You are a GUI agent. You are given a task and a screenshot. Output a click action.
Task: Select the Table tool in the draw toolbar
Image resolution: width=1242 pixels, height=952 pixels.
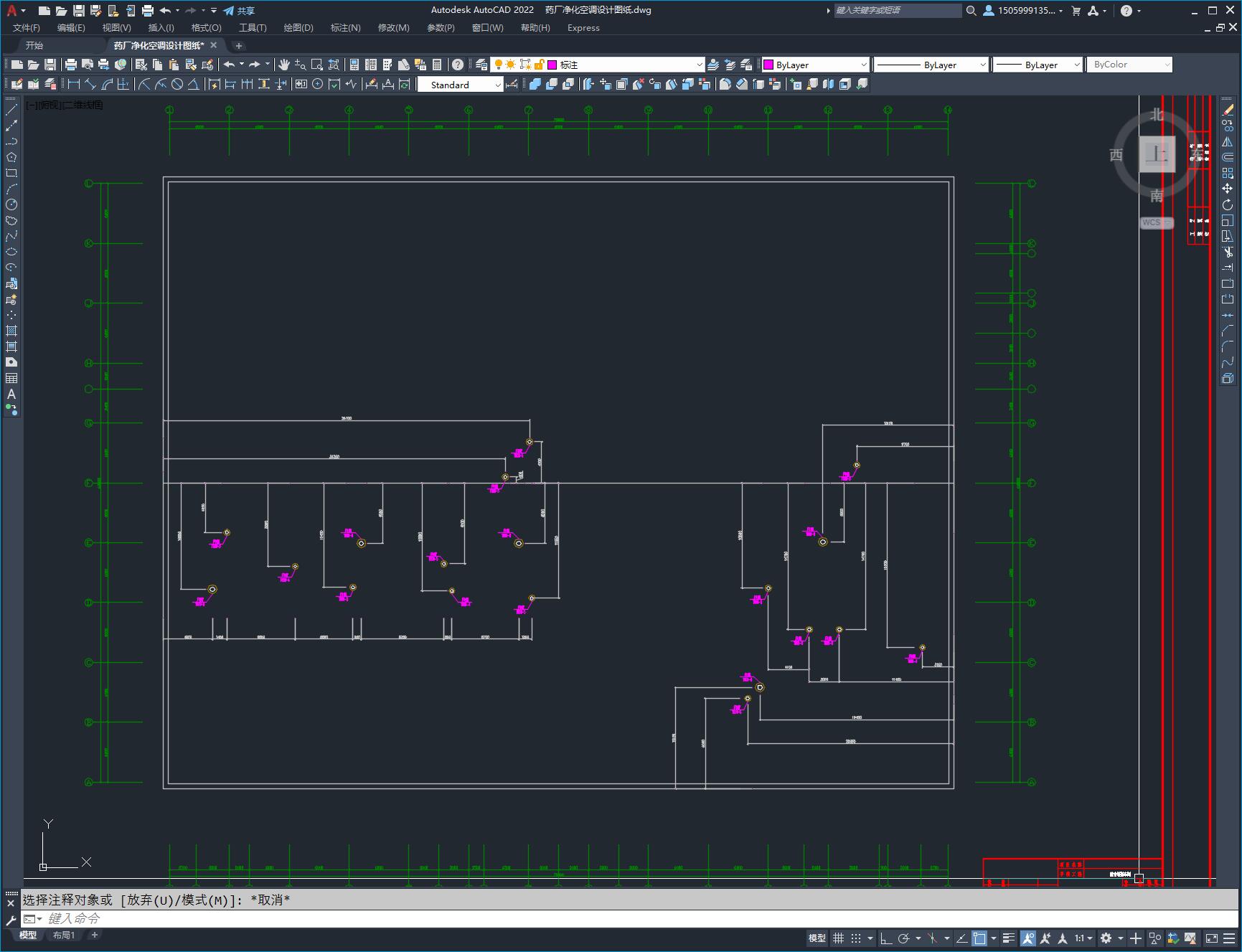coord(11,378)
